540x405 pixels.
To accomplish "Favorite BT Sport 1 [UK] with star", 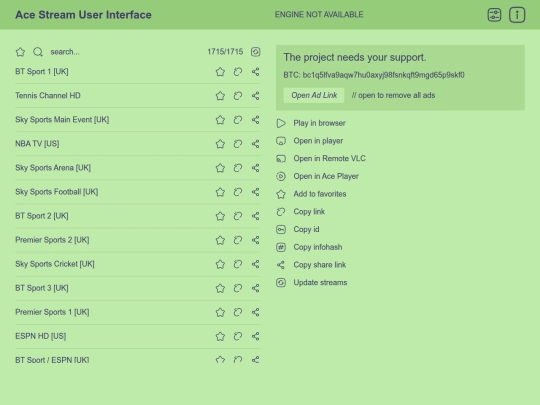I will pyautogui.click(x=220, y=72).
